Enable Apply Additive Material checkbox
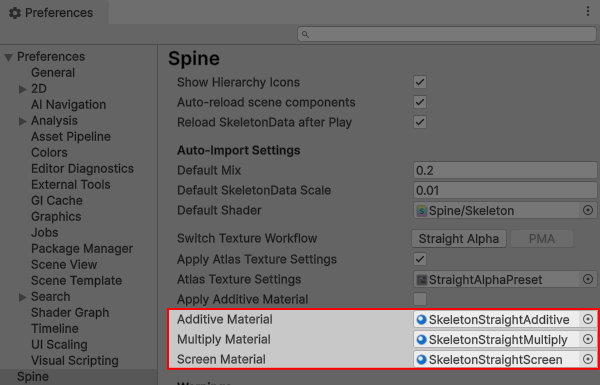The image size is (600, 385). tap(420, 299)
